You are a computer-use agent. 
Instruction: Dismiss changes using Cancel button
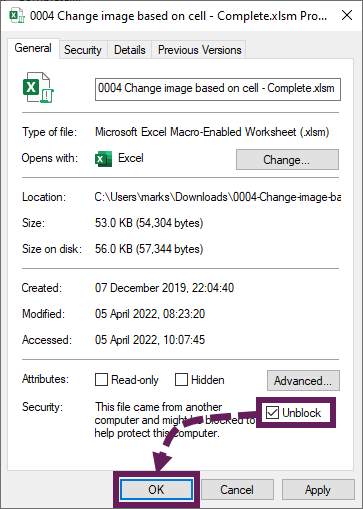pyautogui.click(x=237, y=490)
